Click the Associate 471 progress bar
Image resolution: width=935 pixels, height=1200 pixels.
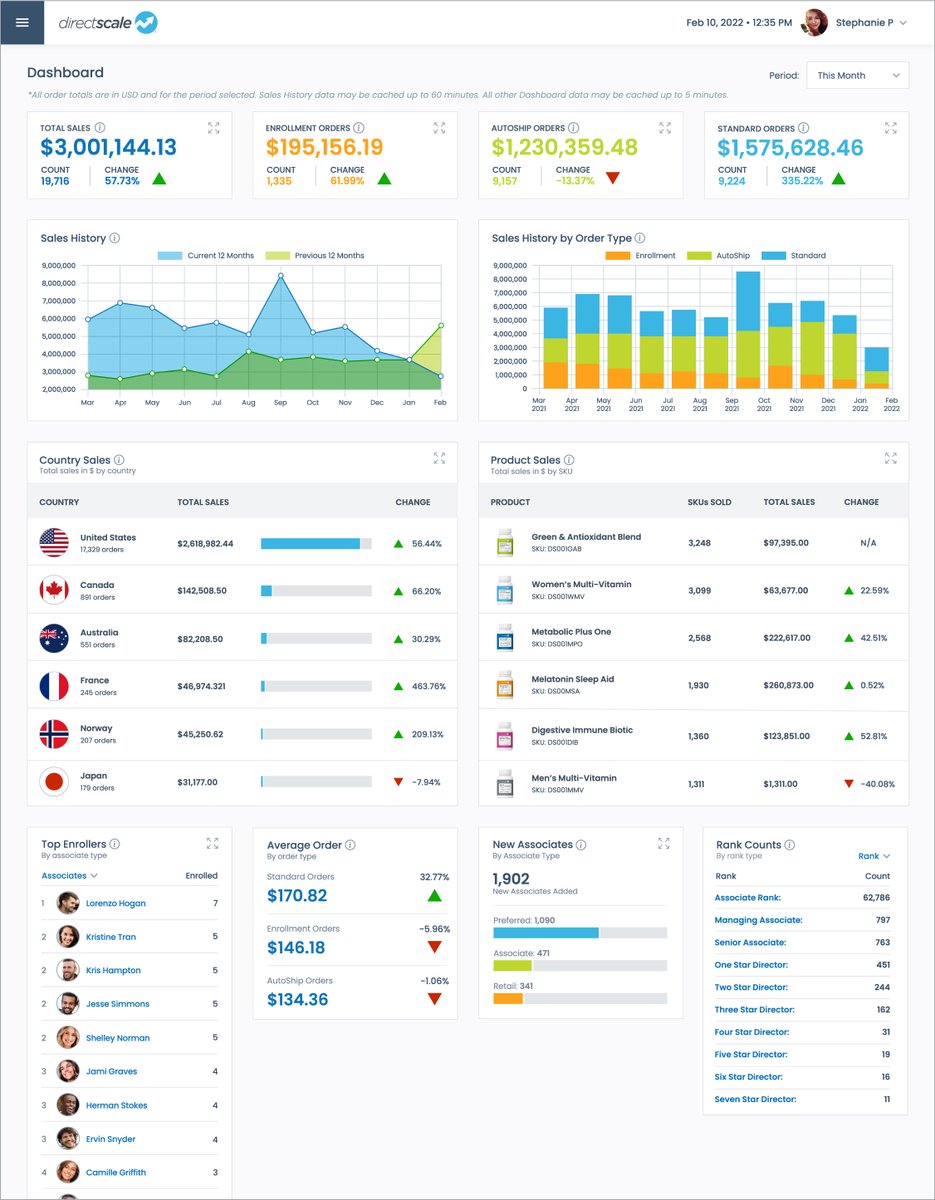point(580,966)
